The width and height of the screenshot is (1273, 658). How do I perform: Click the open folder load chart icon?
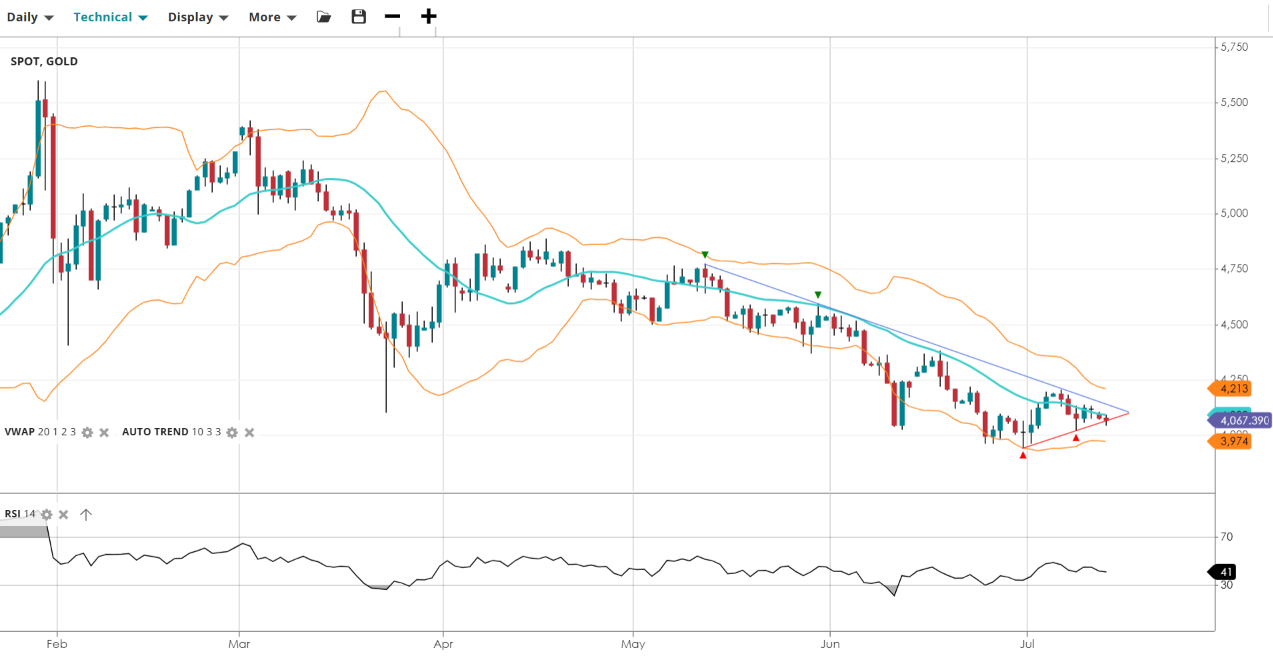click(323, 17)
